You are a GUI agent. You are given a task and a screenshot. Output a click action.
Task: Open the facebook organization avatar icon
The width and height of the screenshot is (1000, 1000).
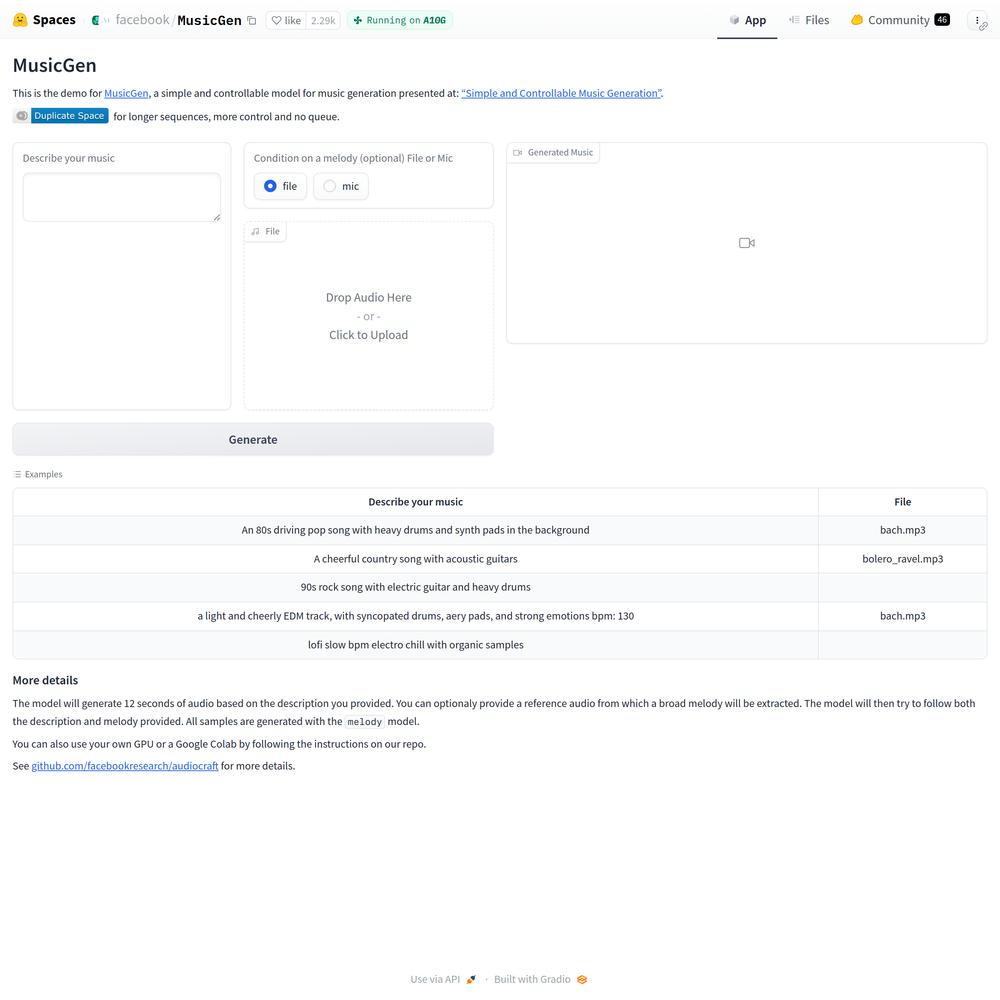[96, 20]
